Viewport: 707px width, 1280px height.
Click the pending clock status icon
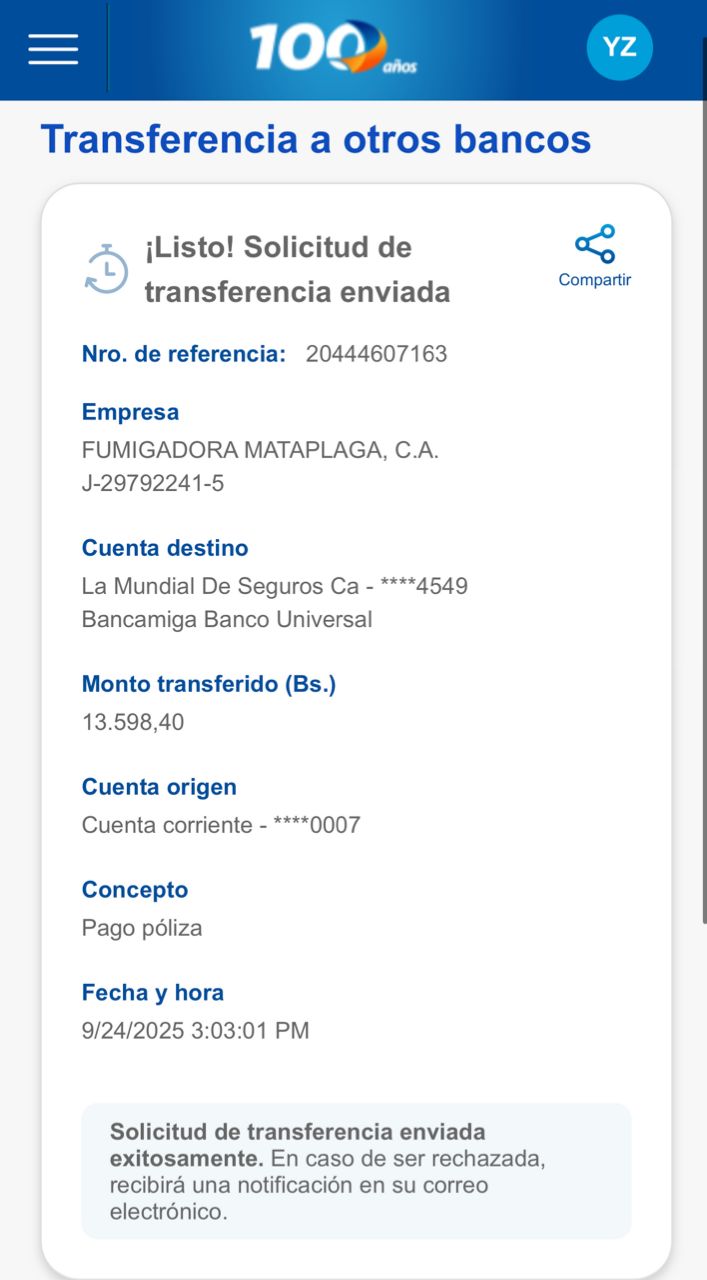pos(106,269)
